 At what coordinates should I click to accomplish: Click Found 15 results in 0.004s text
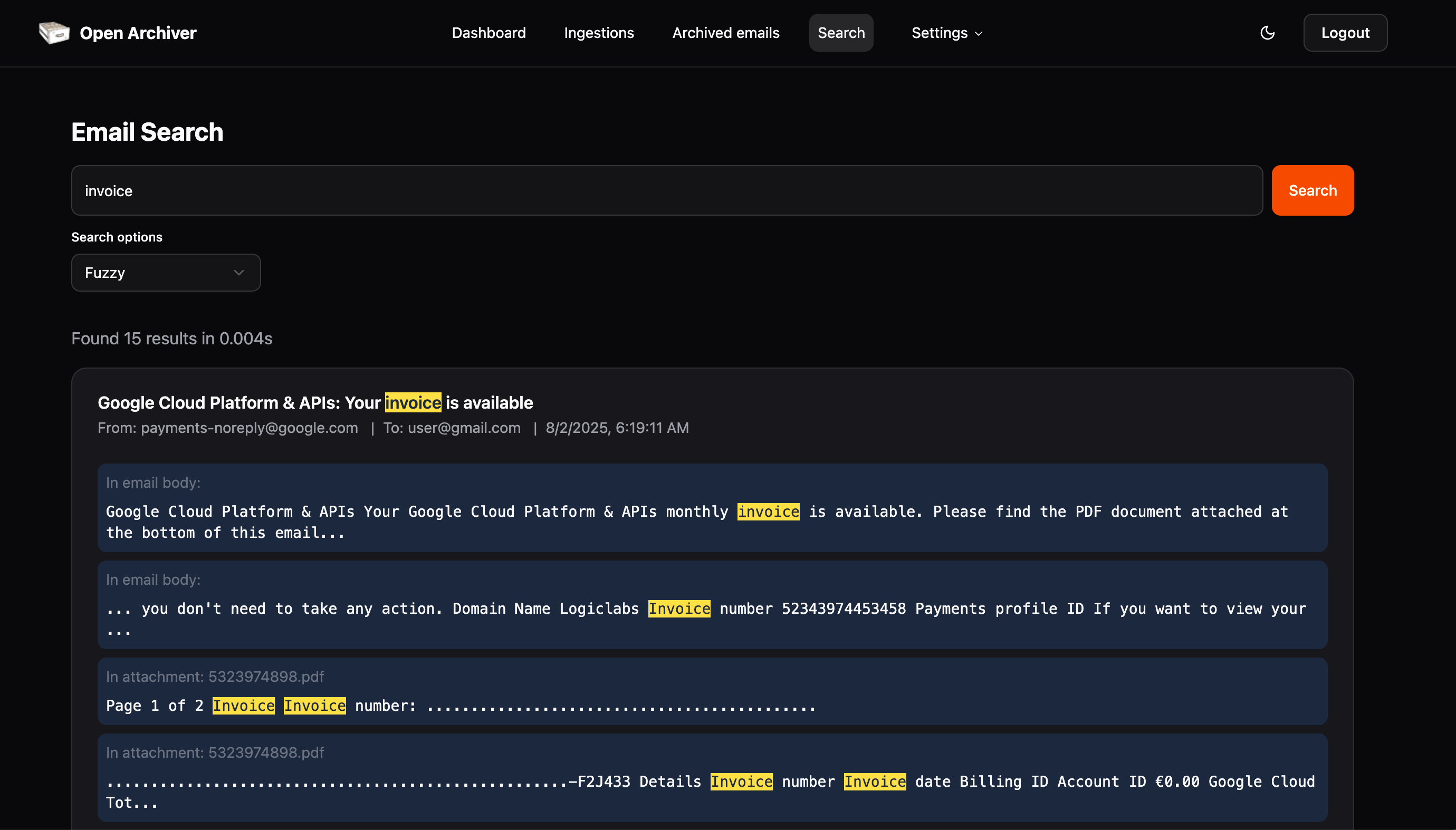pyautogui.click(x=171, y=338)
